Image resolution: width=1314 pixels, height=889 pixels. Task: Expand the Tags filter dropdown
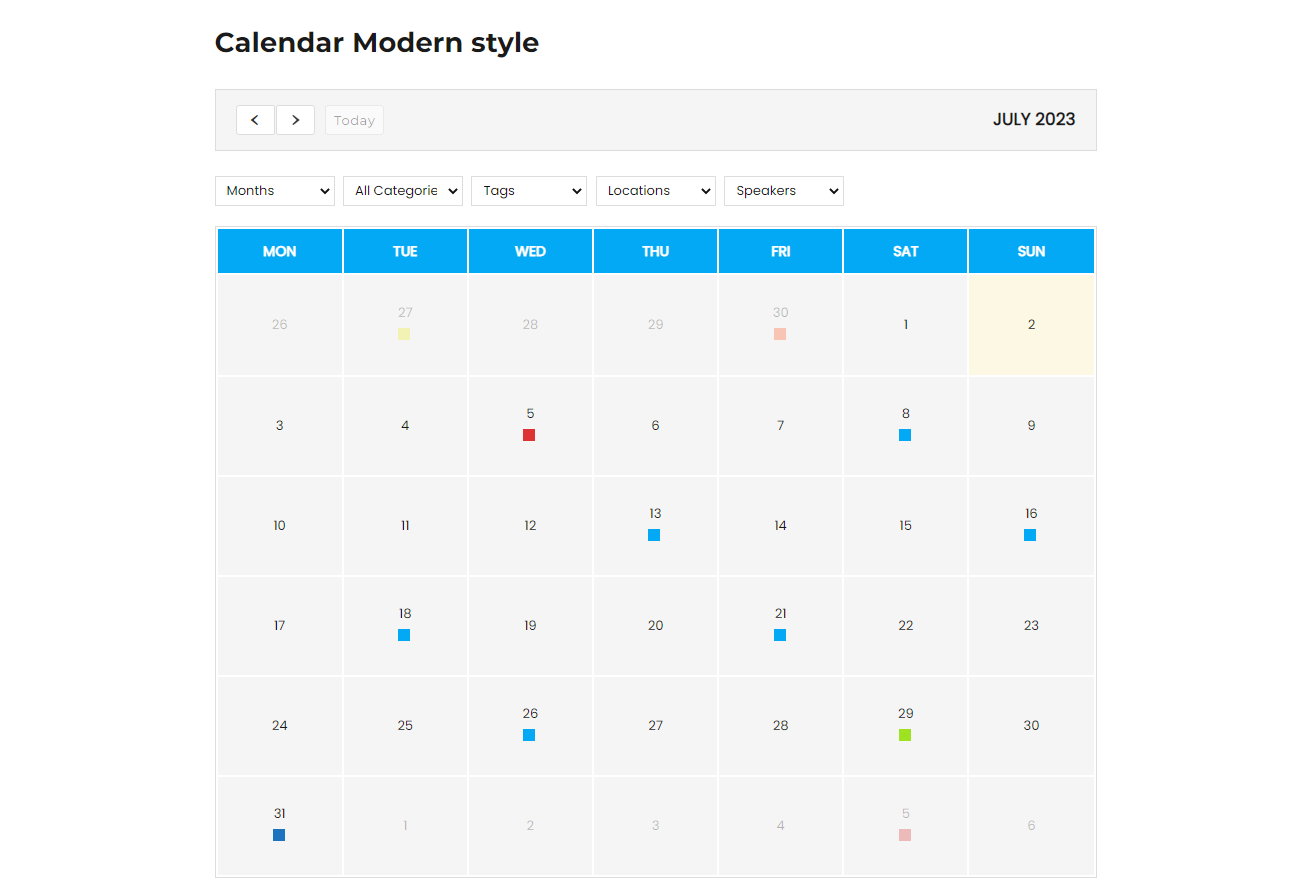[x=529, y=191]
